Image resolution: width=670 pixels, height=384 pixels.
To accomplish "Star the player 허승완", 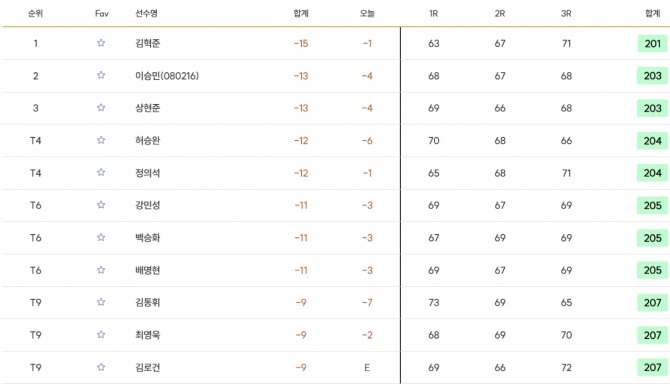I will [101, 140].
